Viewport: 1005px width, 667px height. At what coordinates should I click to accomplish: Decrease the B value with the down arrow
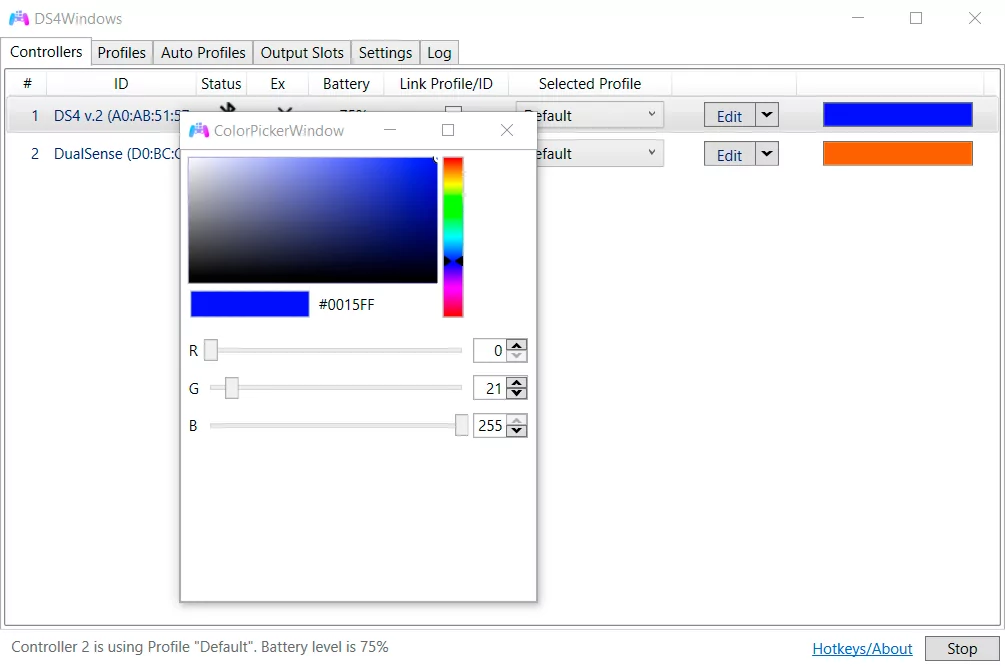pyautogui.click(x=517, y=431)
